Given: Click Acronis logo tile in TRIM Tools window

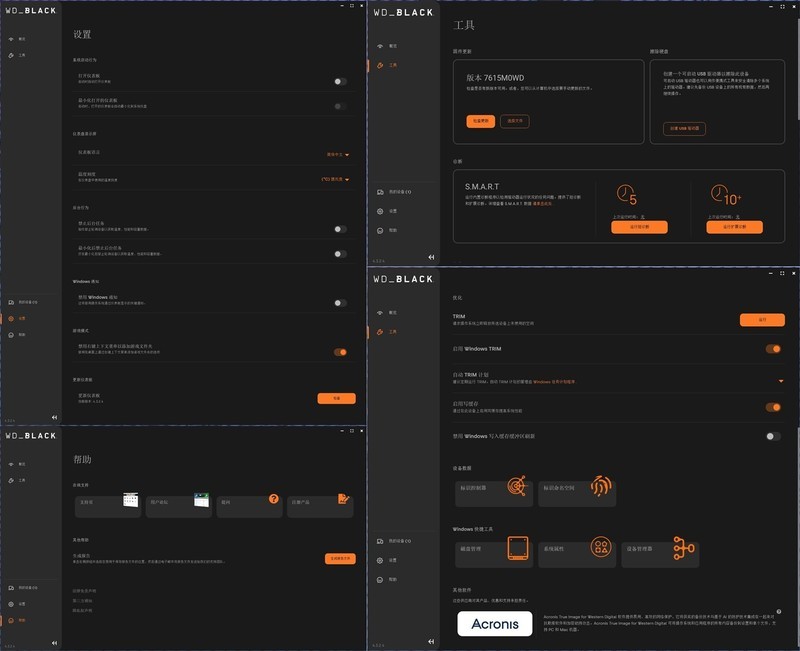Looking at the screenshot, I should point(495,624).
